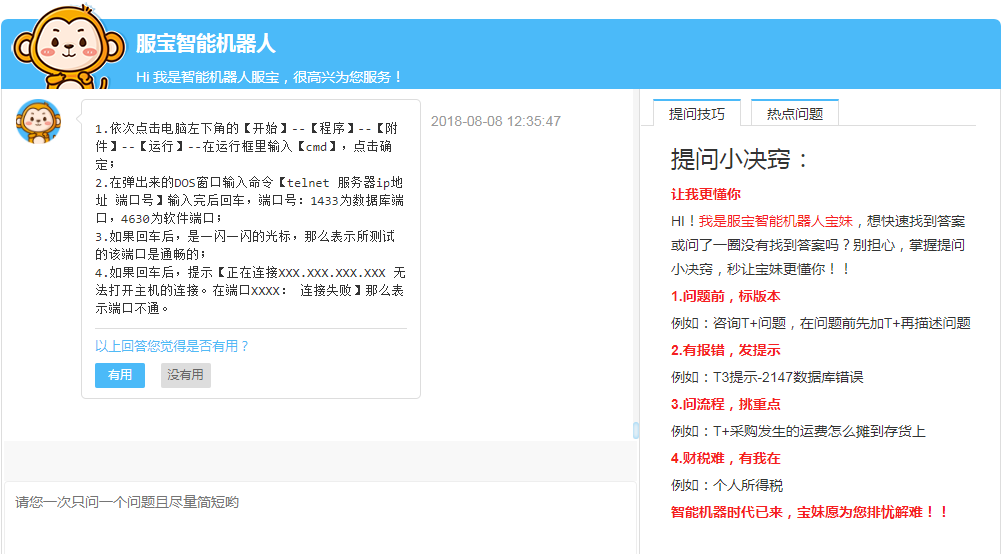This screenshot has width=1001, height=554.
Task: Click the timestamp 2018-08-08 12:35:47
Action: (x=496, y=121)
